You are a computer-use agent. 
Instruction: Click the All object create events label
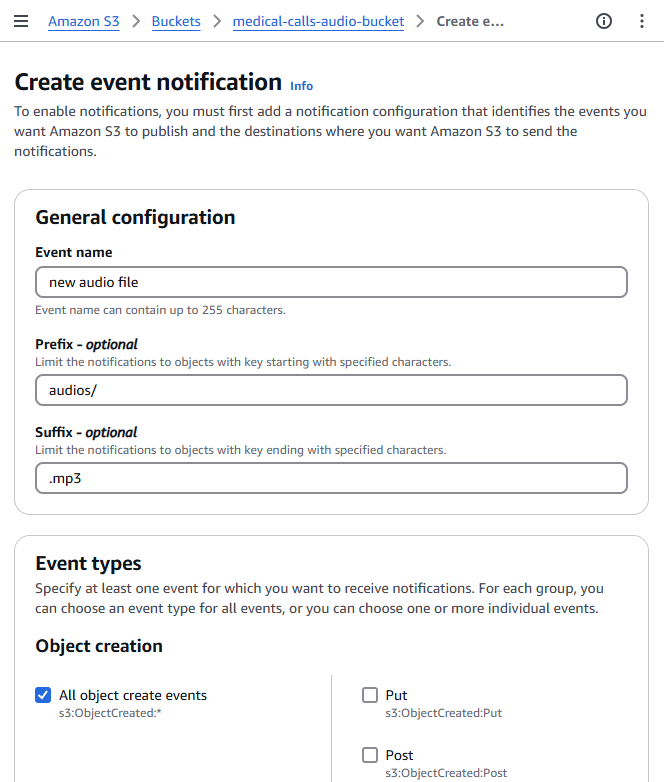point(133,695)
